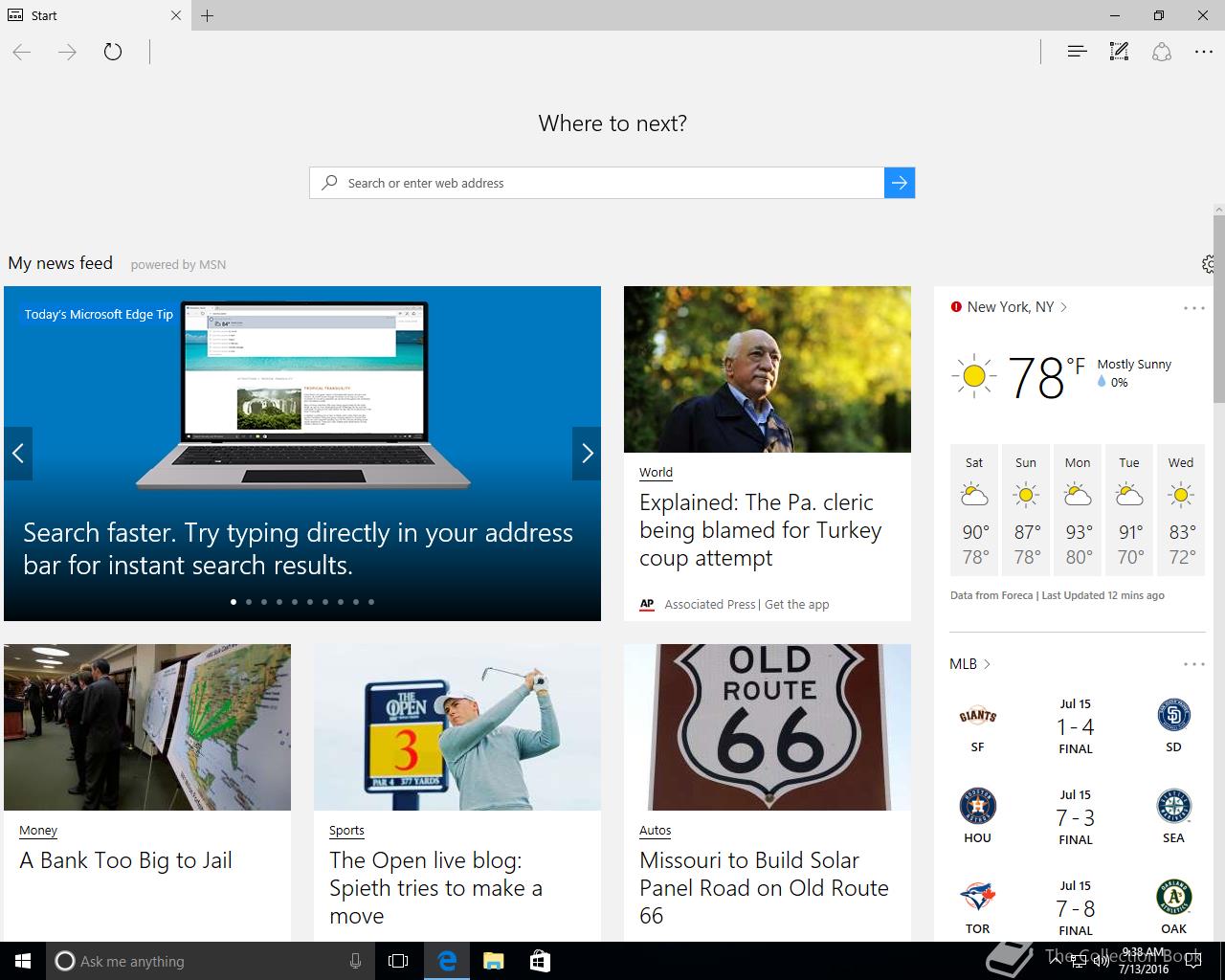Open the 1 - 4 FINAL game score

[x=1076, y=729]
